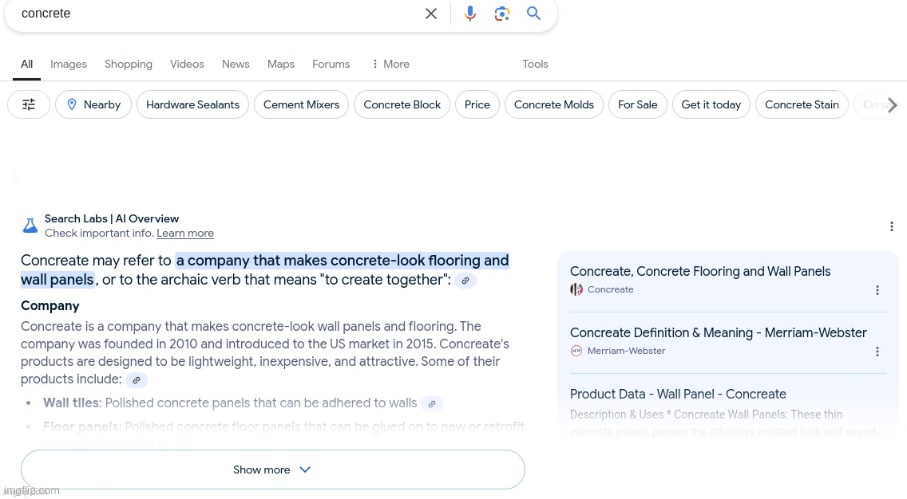The height and width of the screenshot is (499, 907).
Task: Switch to the Shopping tab
Action: pos(128,64)
